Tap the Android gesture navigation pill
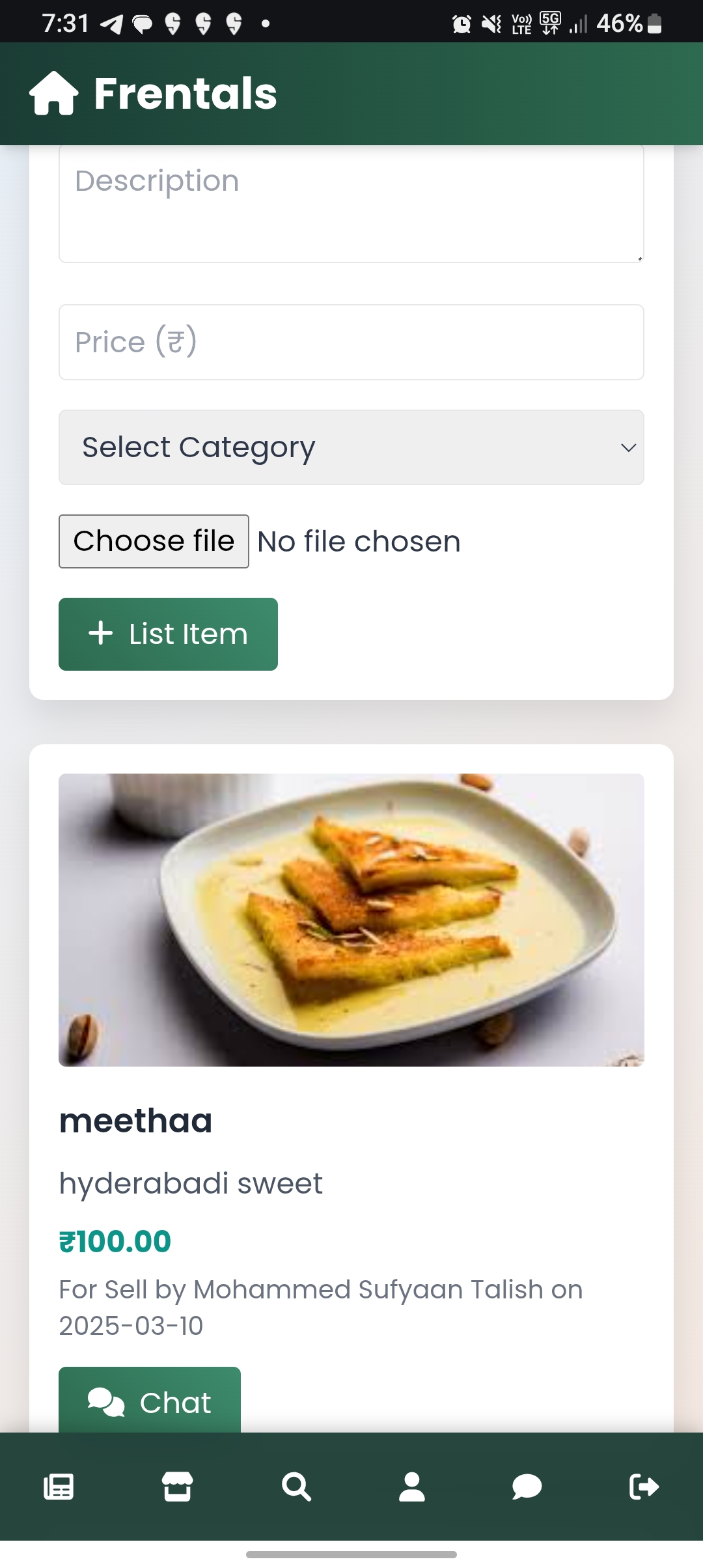The height and width of the screenshot is (1568, 703). pos(351,1554)
